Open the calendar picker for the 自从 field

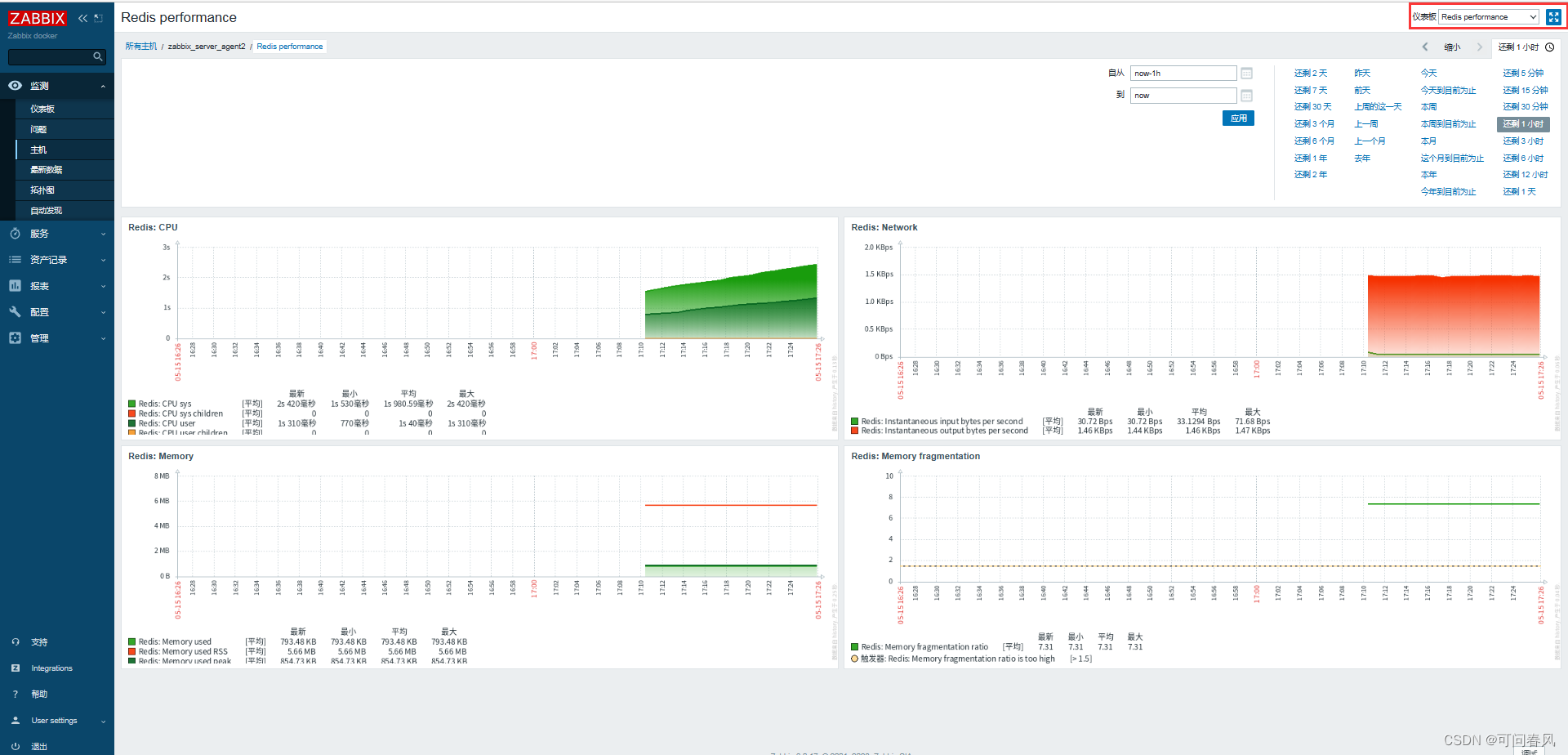click(x=1247, y=74)
